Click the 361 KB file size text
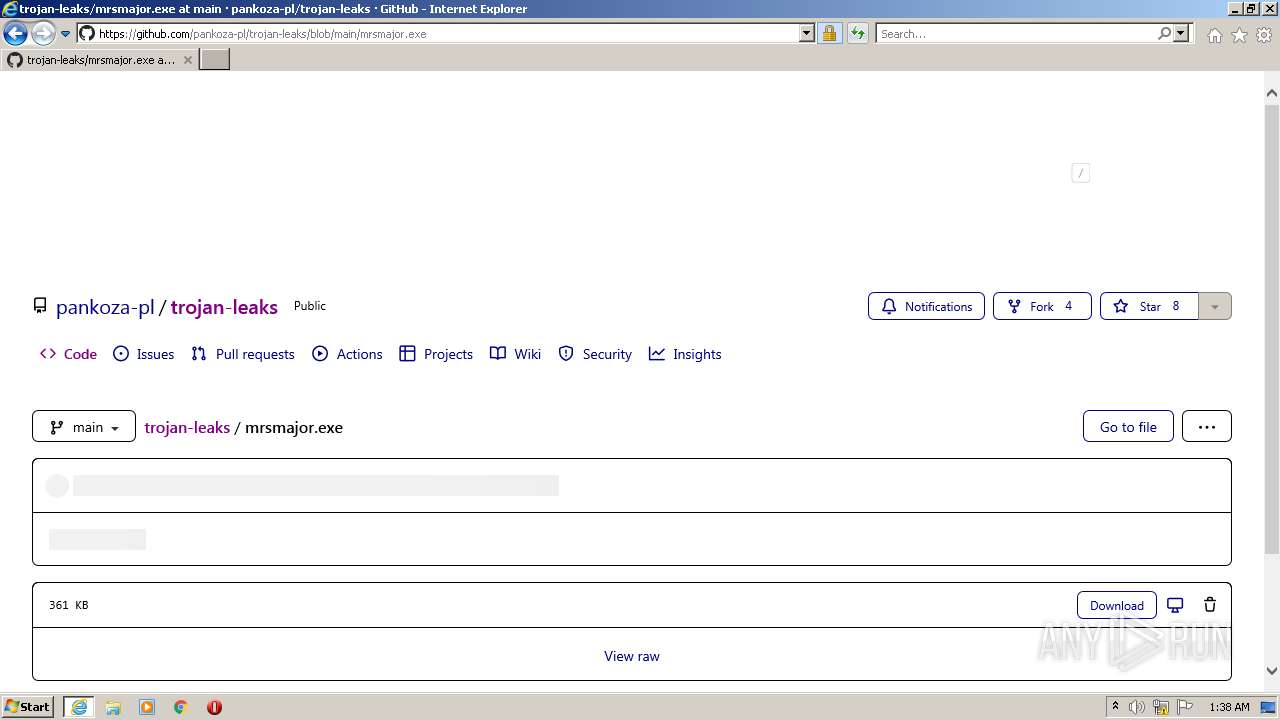Screen dimensions: 1280x720 pyautogui.click(x=69, y=605)
